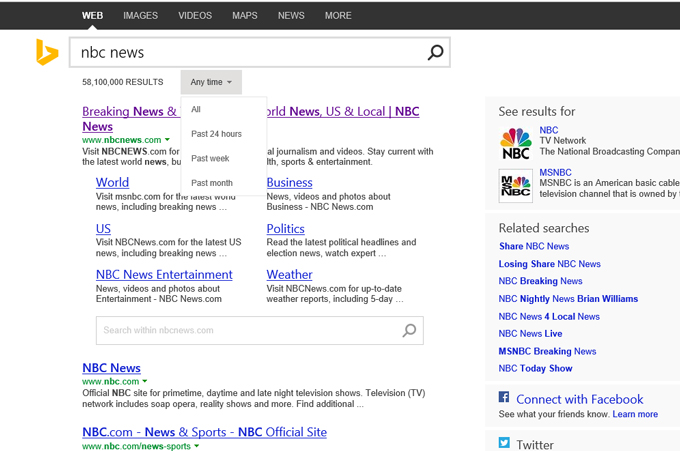Click the www.nbcnews.com URL text

click(x=121, y=140)
